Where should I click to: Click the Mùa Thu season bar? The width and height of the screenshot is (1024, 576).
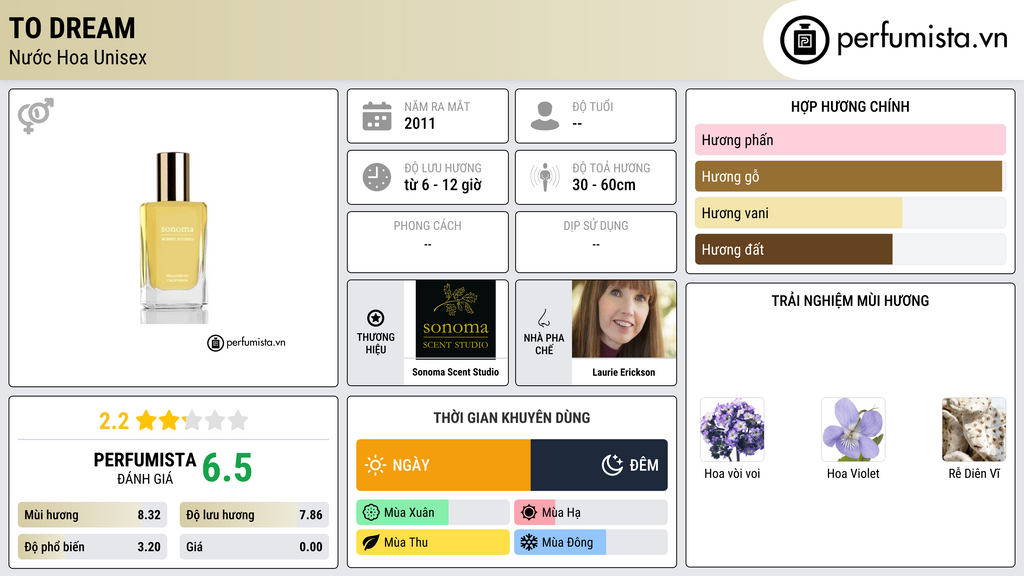click(433, 542)
